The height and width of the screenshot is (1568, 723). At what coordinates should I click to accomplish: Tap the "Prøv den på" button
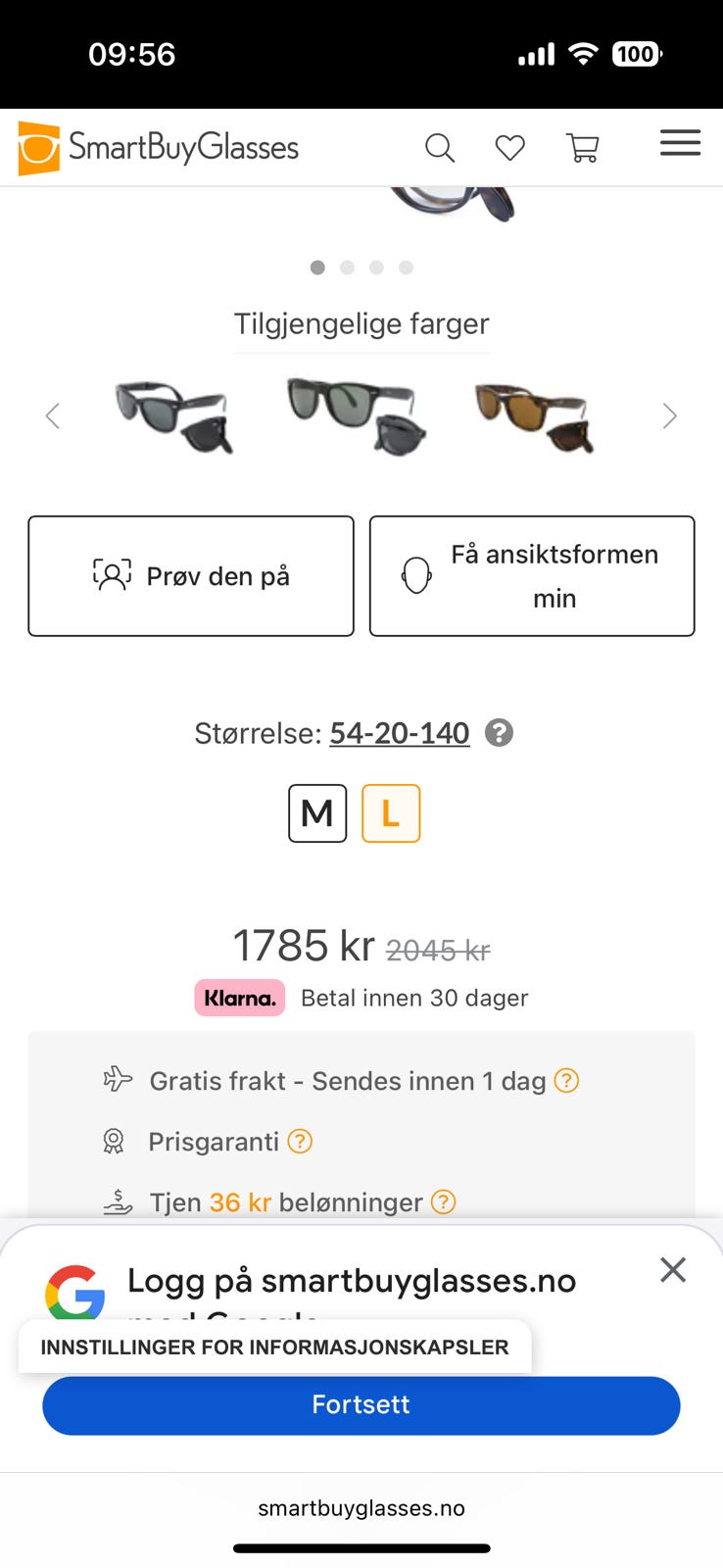191,576
